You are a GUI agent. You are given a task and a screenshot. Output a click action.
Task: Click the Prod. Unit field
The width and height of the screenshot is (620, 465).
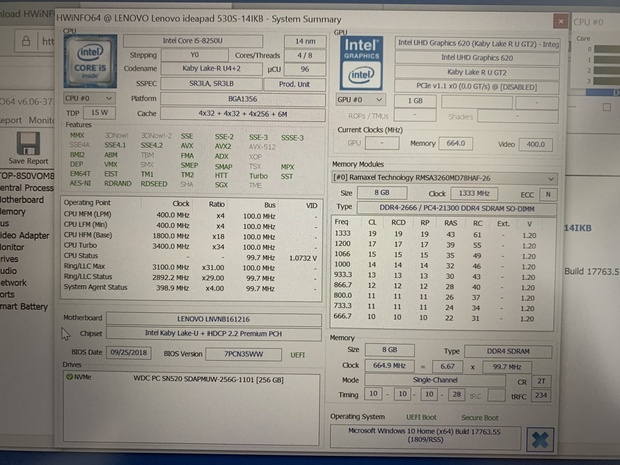(x=295, y=84)
